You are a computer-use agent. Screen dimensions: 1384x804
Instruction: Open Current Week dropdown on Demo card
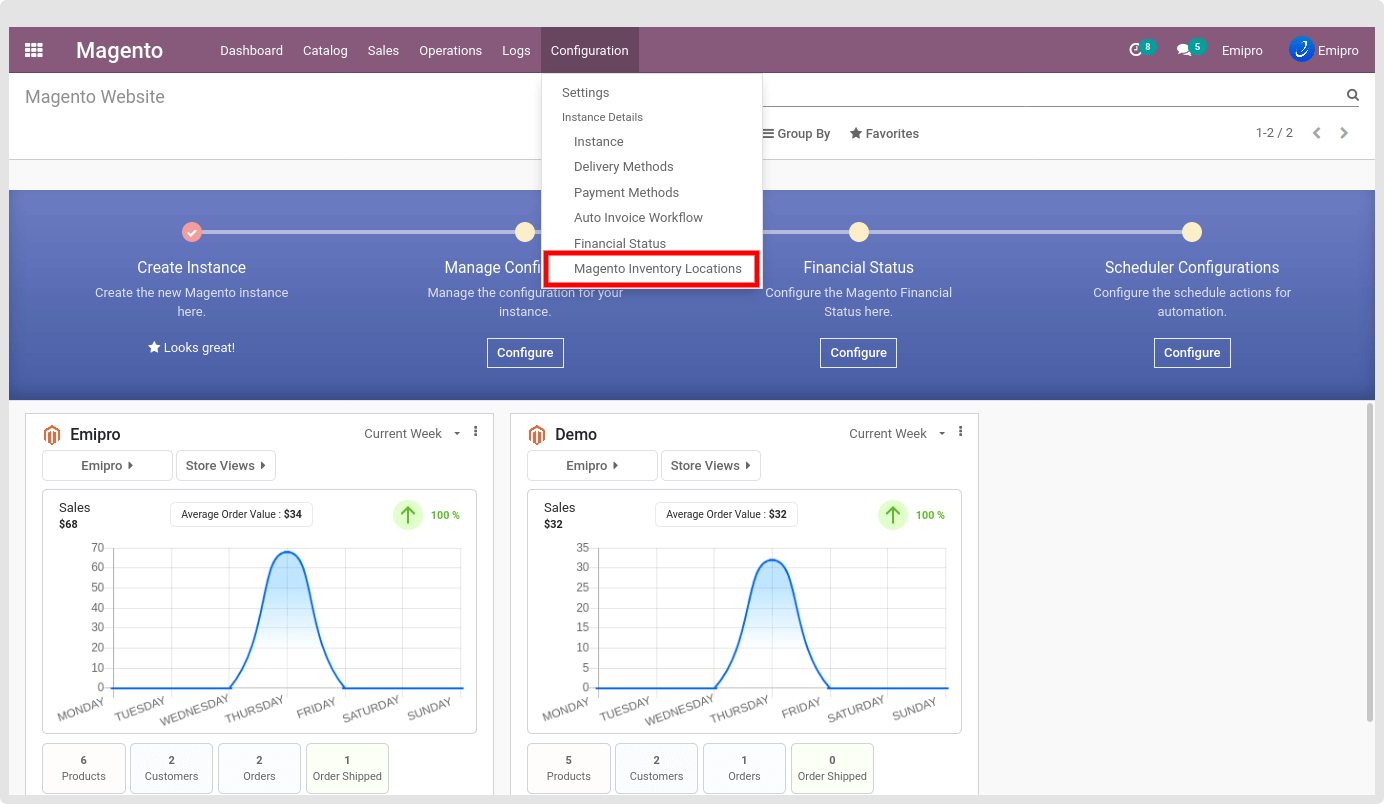897,433
